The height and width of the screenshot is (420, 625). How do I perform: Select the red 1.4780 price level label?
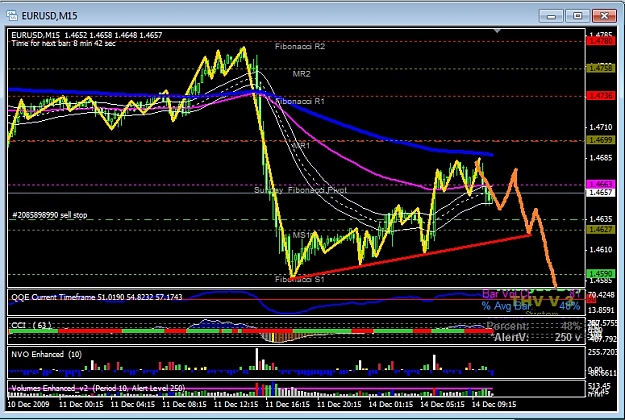pos(601,41)
